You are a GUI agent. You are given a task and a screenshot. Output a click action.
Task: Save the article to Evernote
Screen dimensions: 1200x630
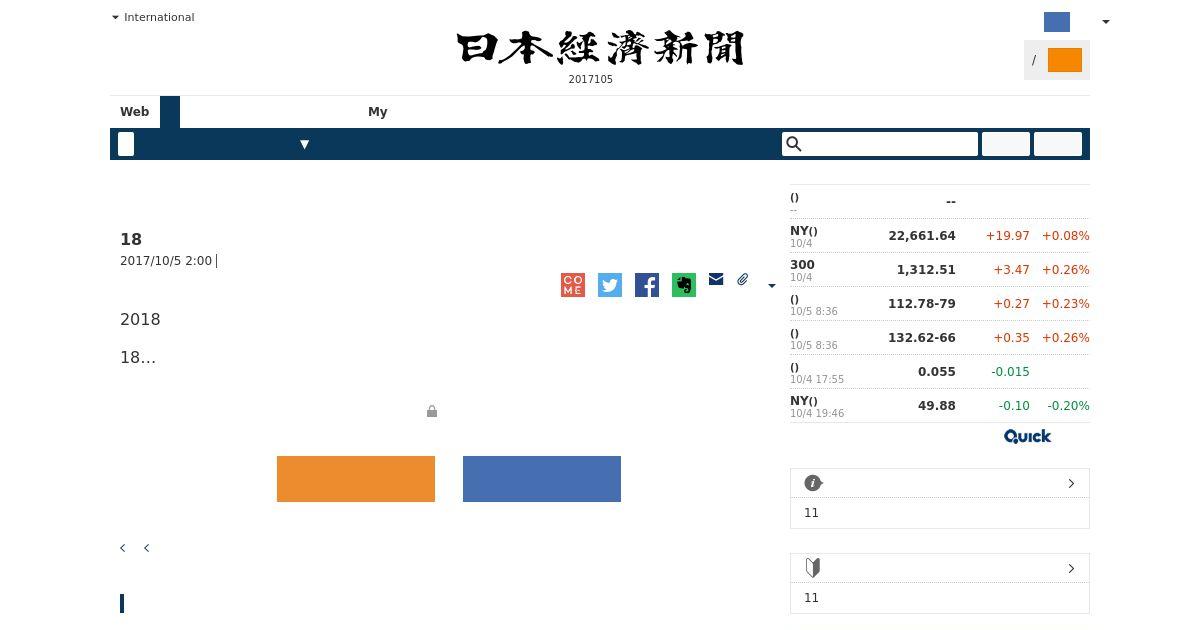[x=684, y=285]
